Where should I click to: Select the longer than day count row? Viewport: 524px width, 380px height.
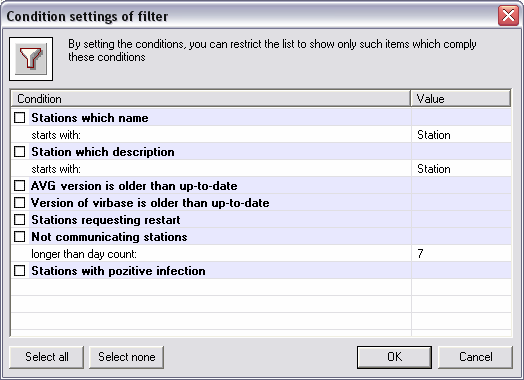[261, 254]
